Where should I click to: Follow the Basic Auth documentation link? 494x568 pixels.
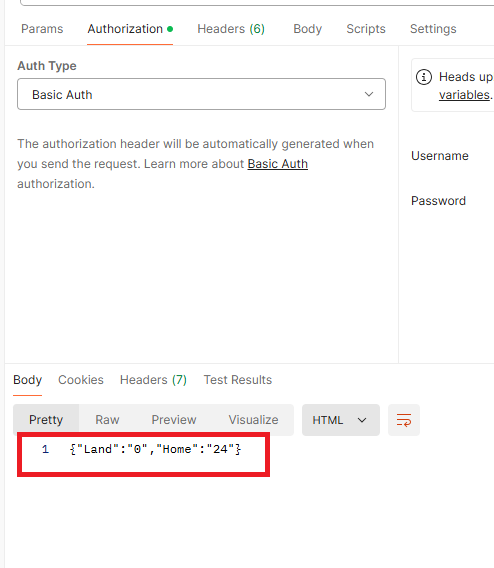point(278,164)
